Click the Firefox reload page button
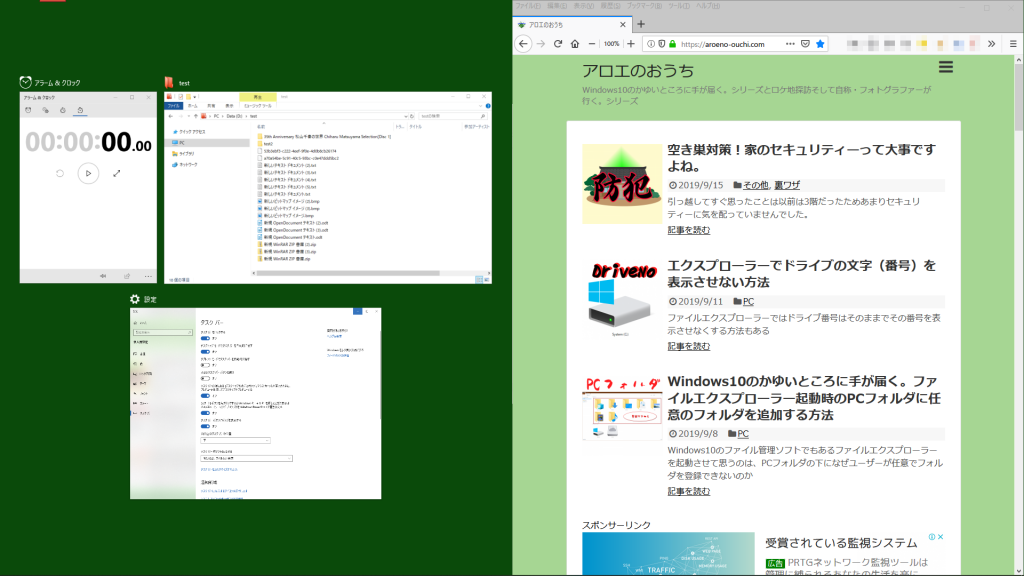This screenshot has height=576, width=1024. pyautogui.click(x=558, y=44)
